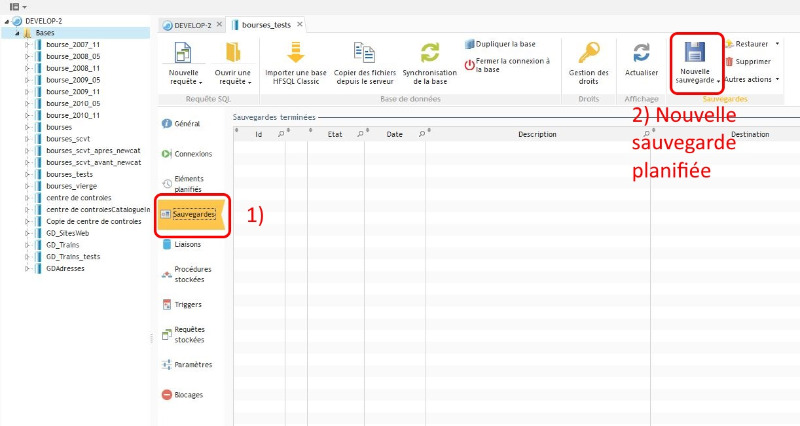Click search magnifier in Etat column
The width and height of the screenshot is (800, 426).
tap(360, 134)
